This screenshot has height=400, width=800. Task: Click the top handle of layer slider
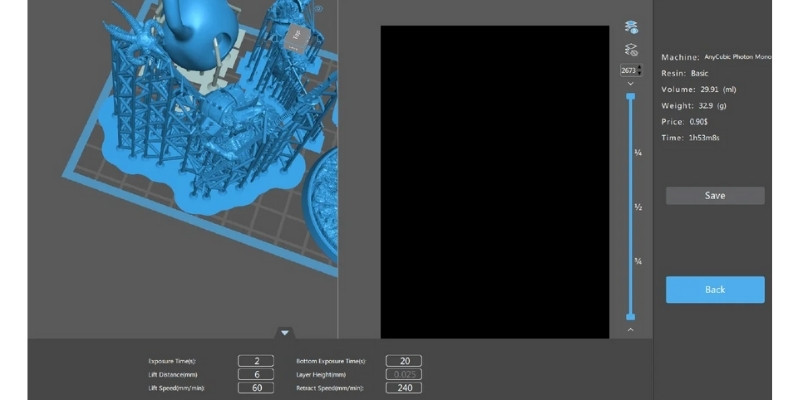(x=631, y=96)
